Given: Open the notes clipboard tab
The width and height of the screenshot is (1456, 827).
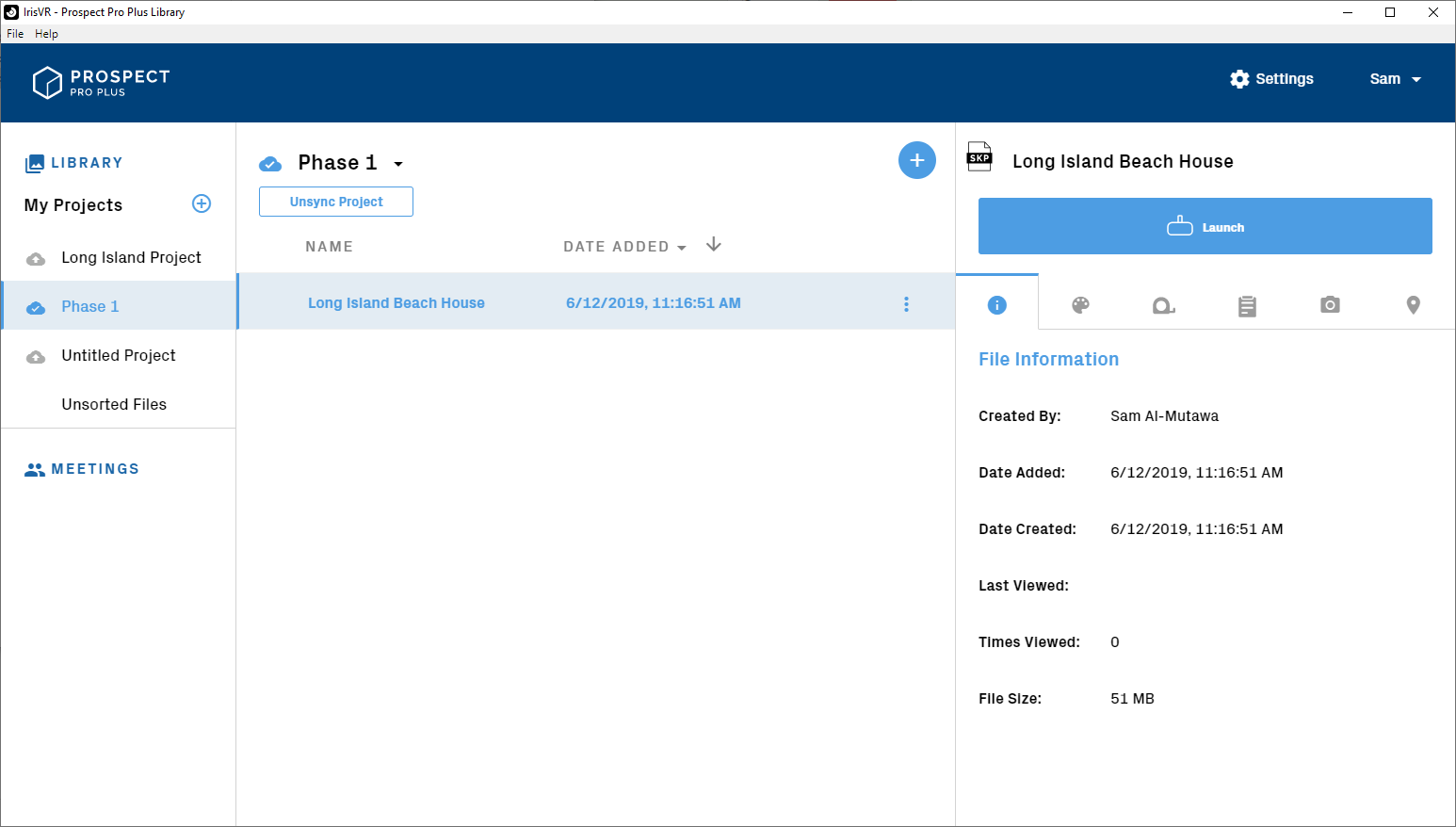Looking at the screenshot, I should (x=1247, y=305).
